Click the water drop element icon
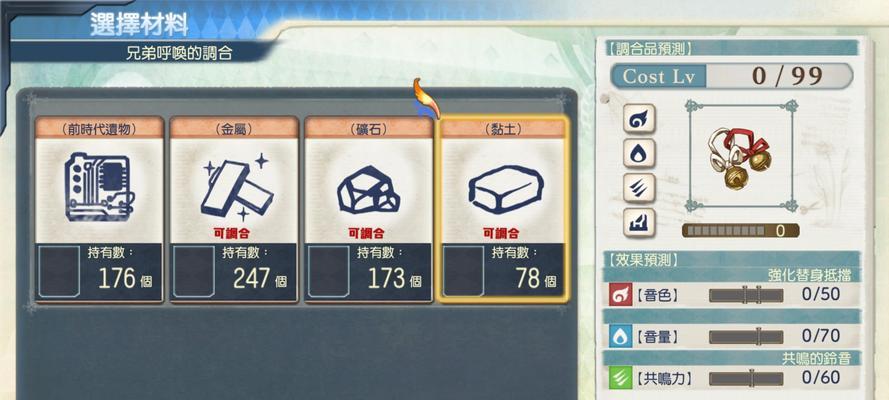 point(640,153)
